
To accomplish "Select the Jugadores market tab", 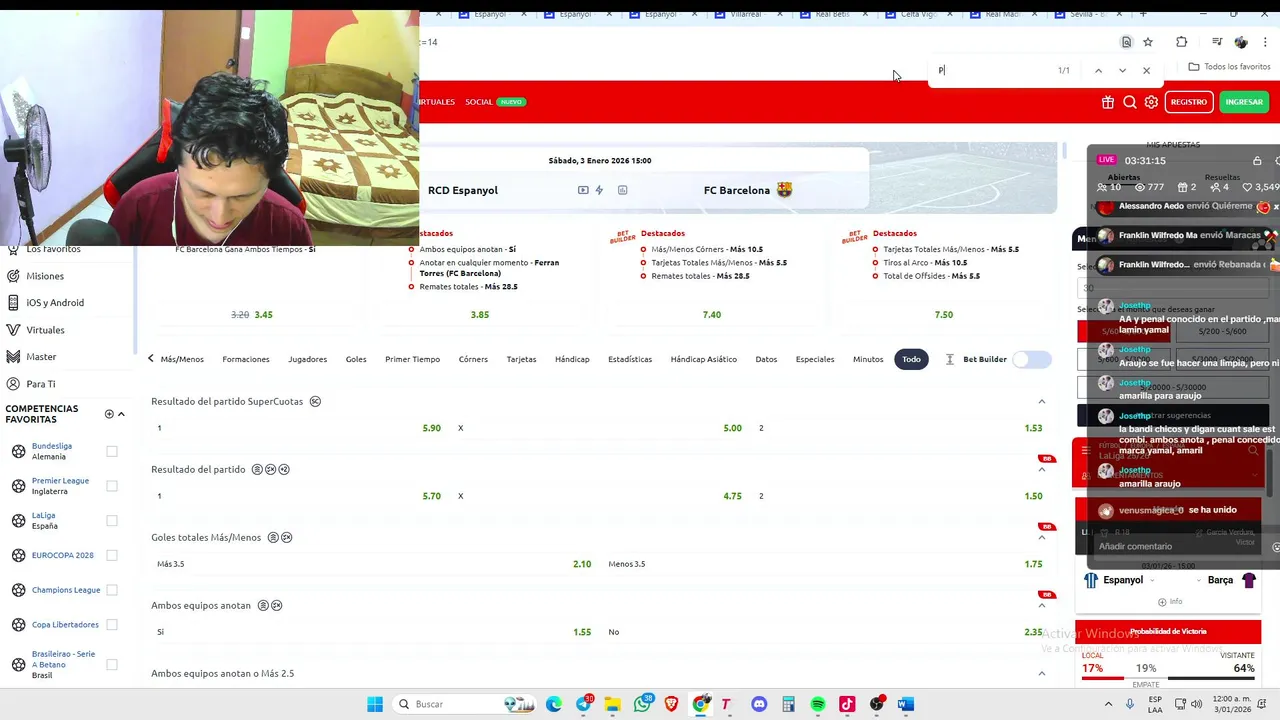I will 307,359.
